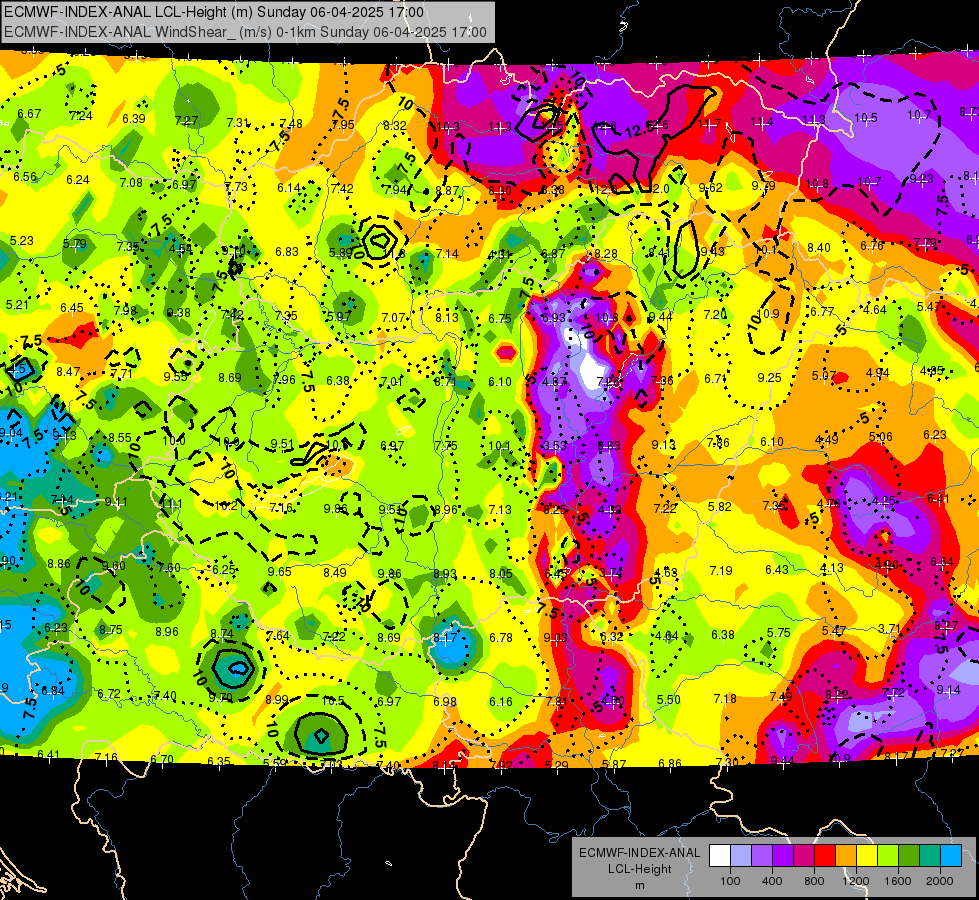The height and width of the screenshot is (900, 979).
Task: Click ECMWF-INDEX-ANAL label in the legend box
Action: pyautogui.click(x=639, y=853)
